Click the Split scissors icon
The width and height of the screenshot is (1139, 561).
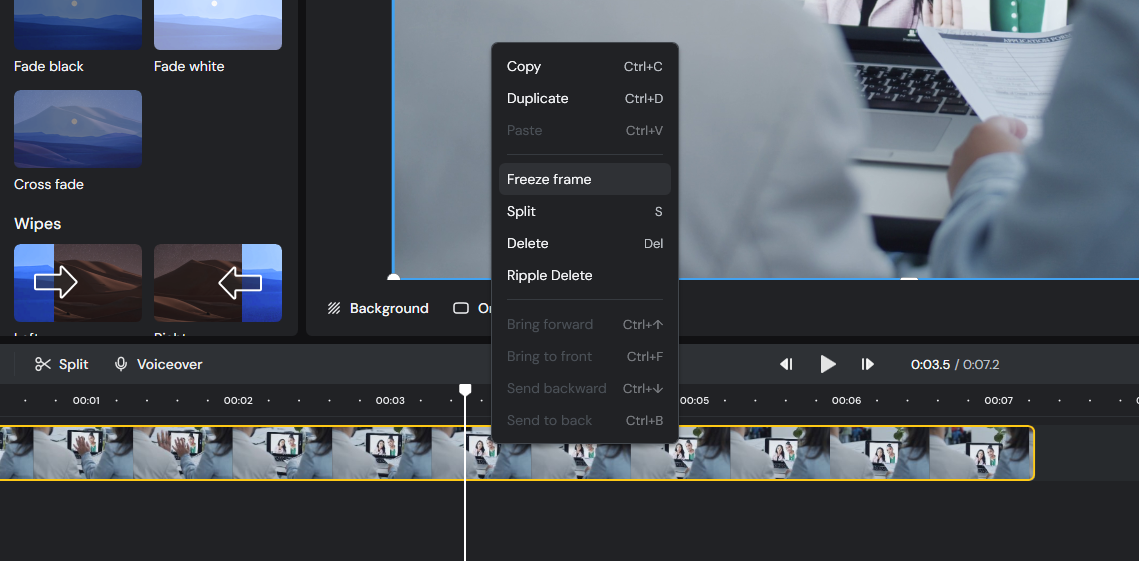(x=43, y=364)
